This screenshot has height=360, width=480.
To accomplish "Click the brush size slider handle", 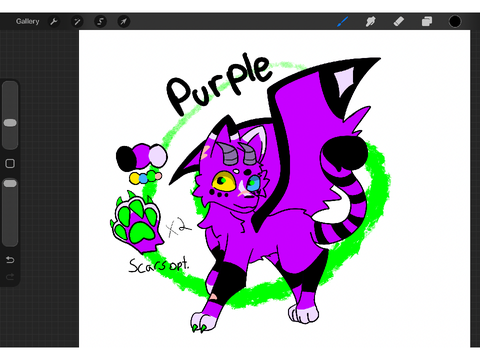I will [x=10, y=123].
